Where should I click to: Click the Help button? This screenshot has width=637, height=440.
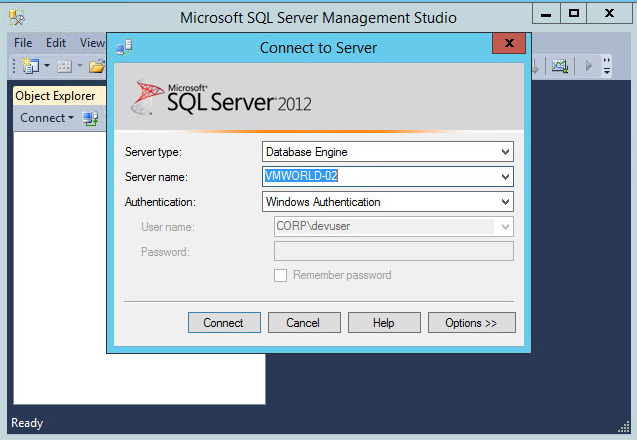pyautogui.click(x=384, y=323)
